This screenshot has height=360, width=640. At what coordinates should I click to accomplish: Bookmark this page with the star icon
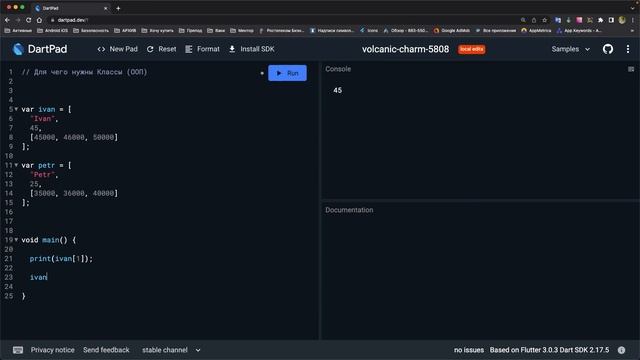click(544, 20)
